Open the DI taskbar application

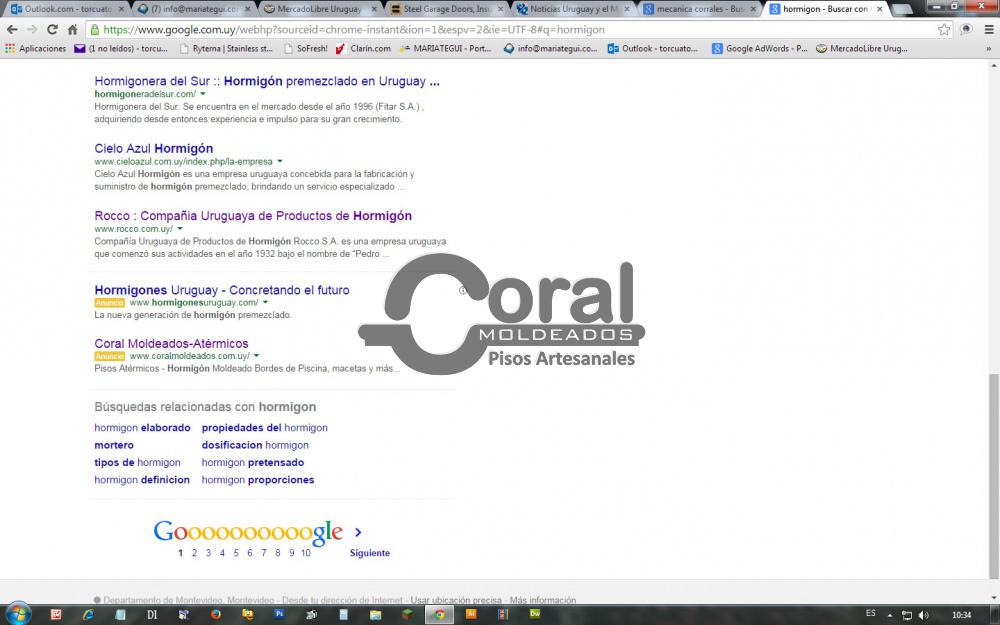point(152,614)
